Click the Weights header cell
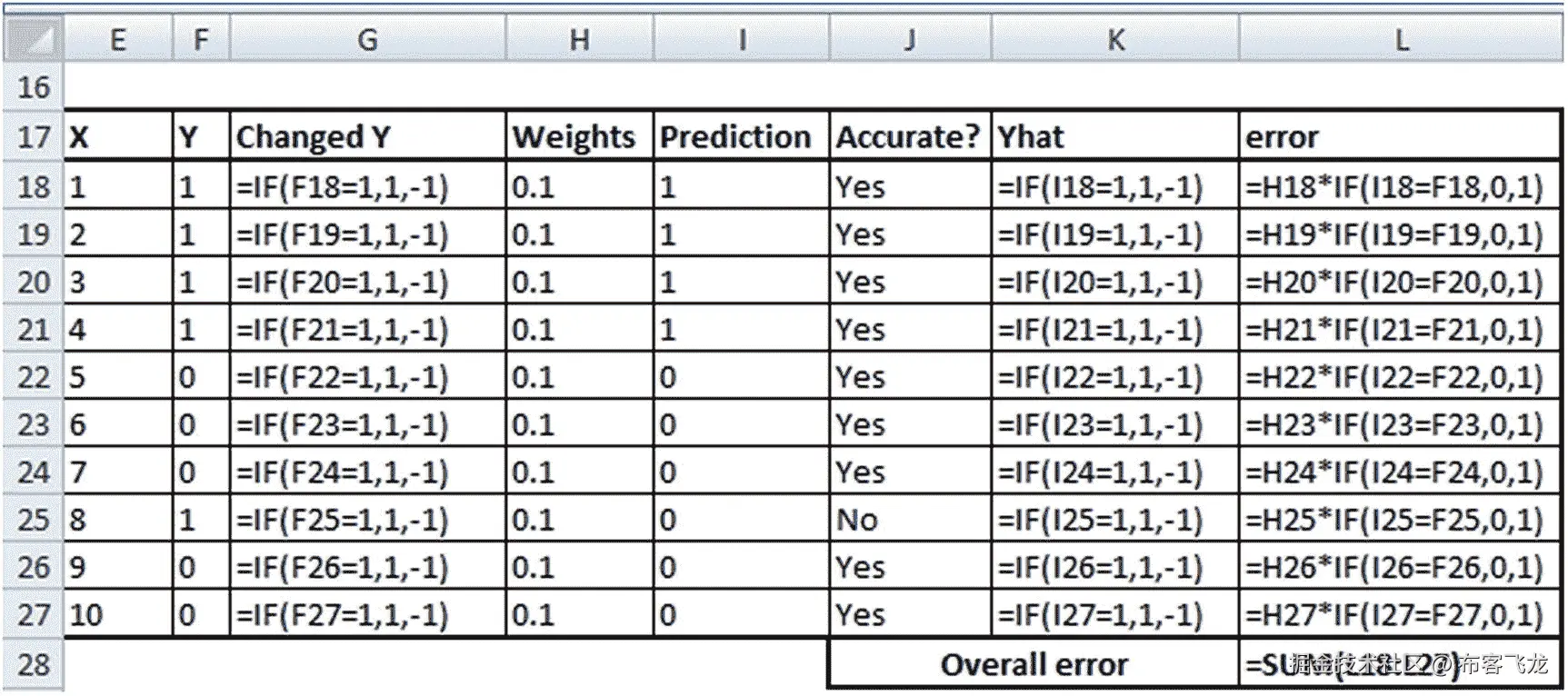 tap(579, 137)
